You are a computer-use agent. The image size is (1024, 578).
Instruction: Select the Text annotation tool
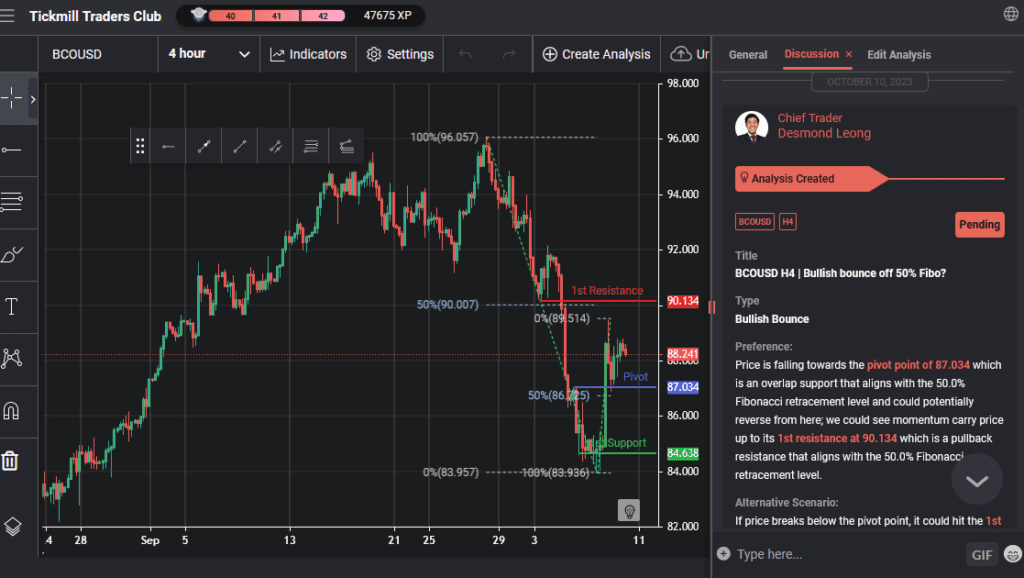(14, 307)
